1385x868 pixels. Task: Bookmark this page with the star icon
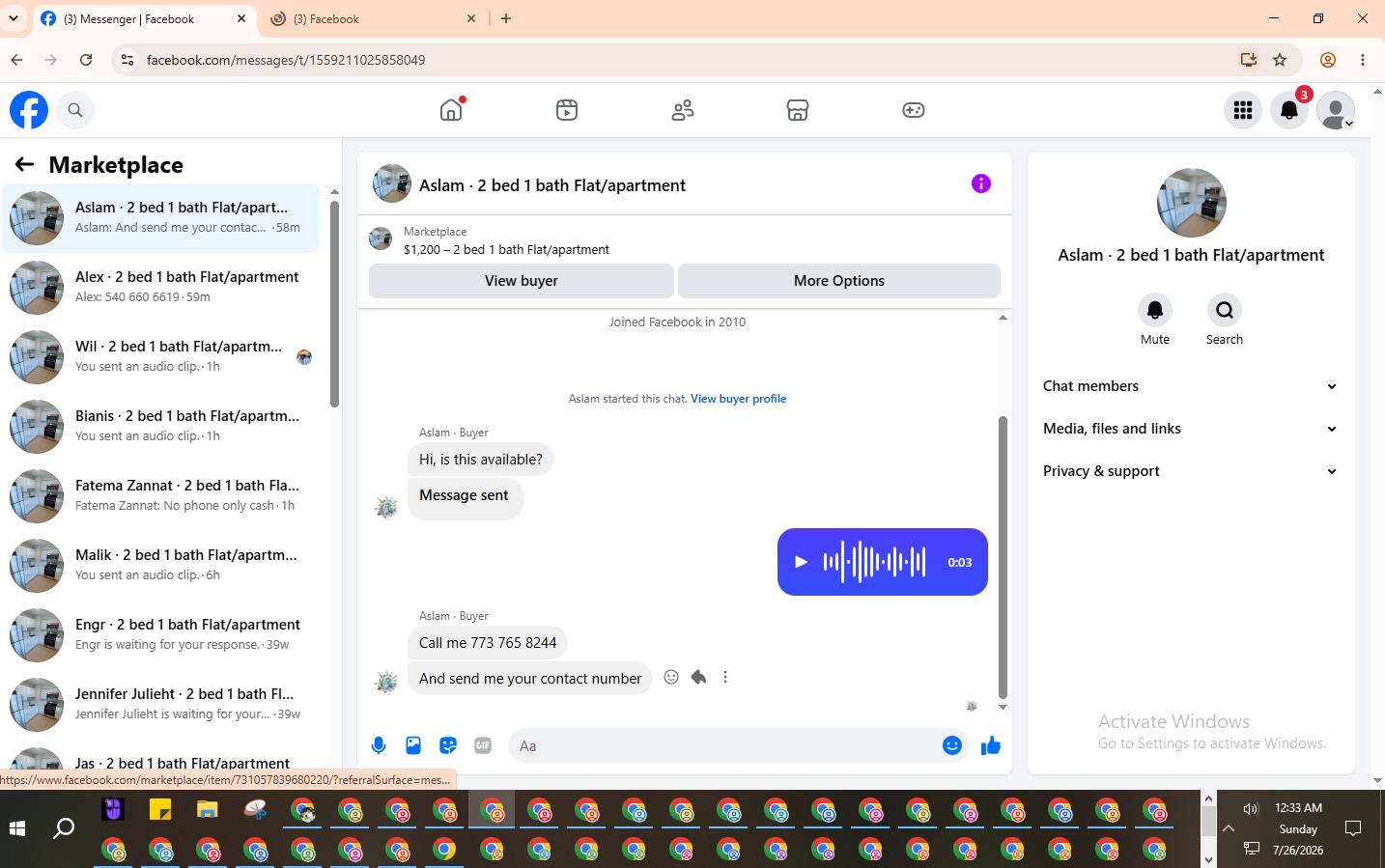1280,60
